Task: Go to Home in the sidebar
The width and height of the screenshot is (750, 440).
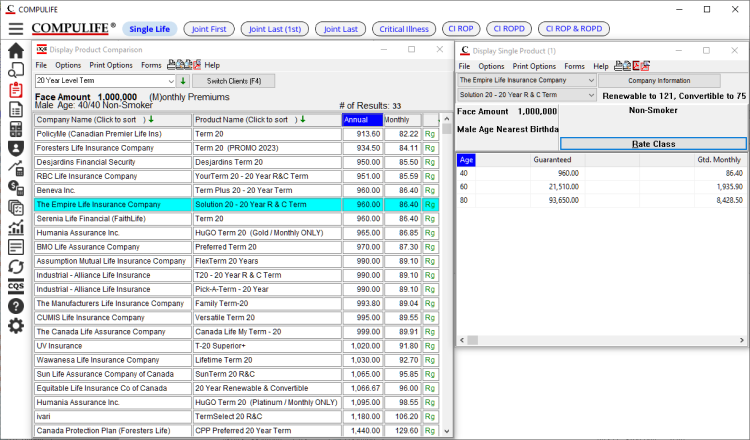Action: (16, 50)
